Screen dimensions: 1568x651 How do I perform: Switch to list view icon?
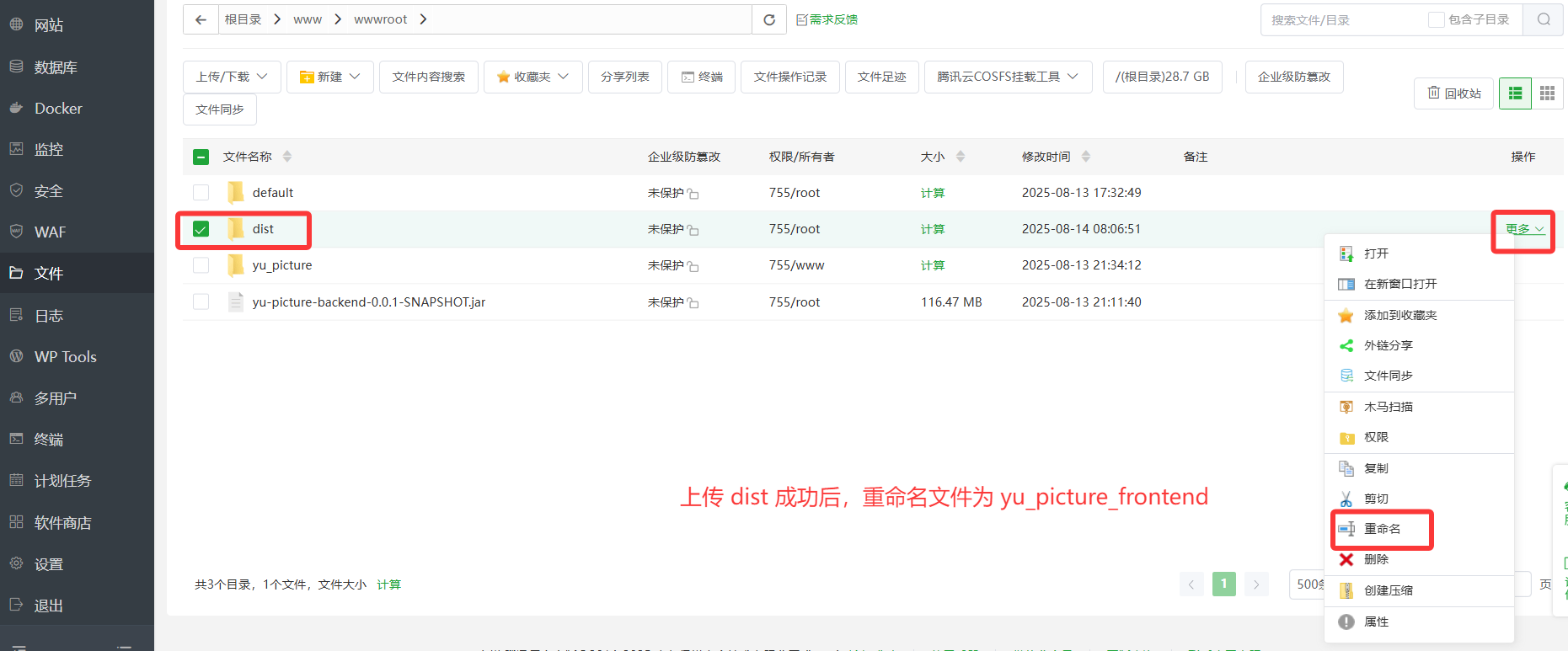(1515, 93)
